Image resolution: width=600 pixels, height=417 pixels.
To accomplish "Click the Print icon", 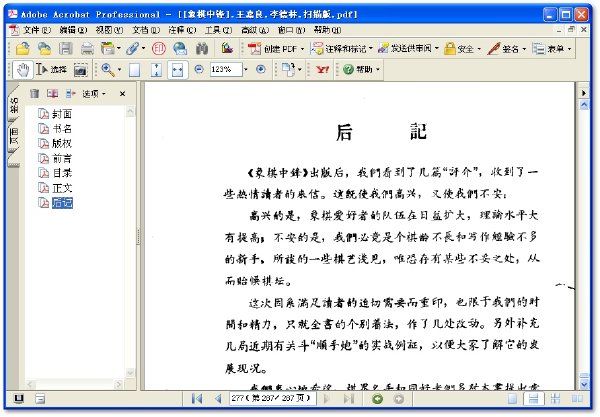I will coord(87,49).
